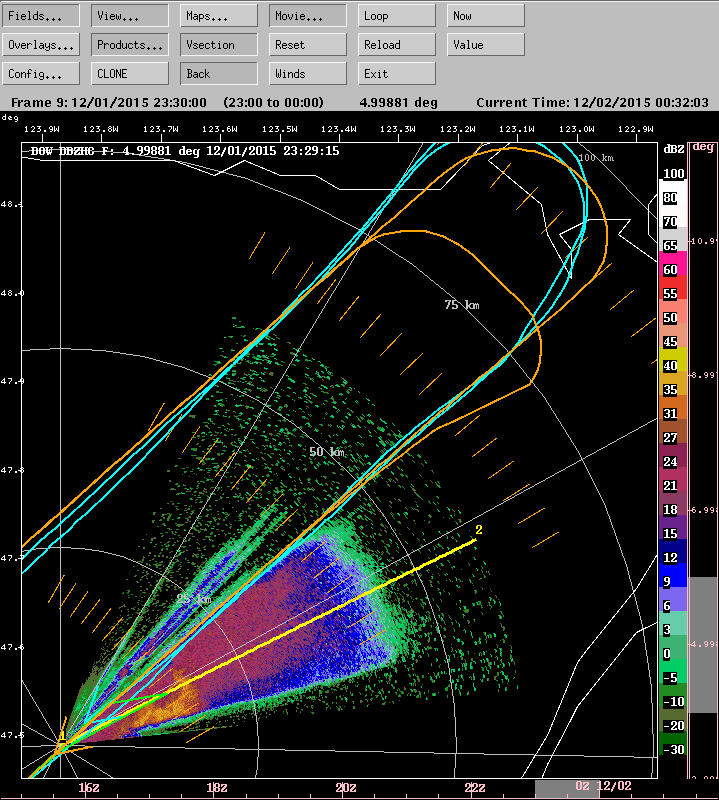
Task: Open the Movie... control button
Action: click(308, 16)
